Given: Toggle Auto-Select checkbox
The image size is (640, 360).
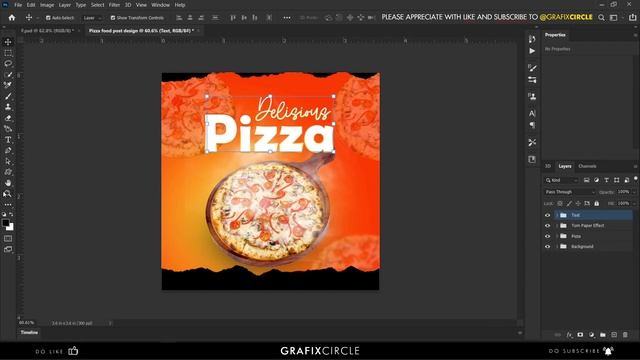Looking at the screenshot, I should coord(48,18).
